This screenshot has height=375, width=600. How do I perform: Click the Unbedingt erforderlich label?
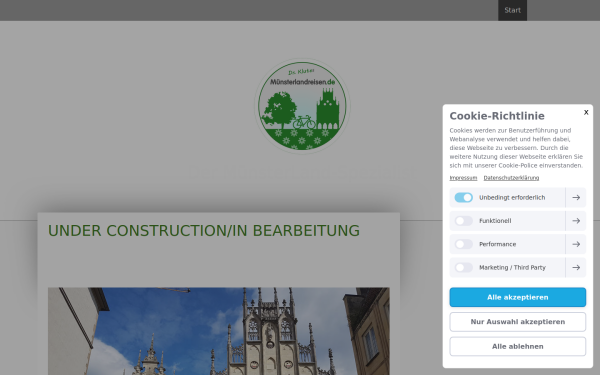point(512,197)
